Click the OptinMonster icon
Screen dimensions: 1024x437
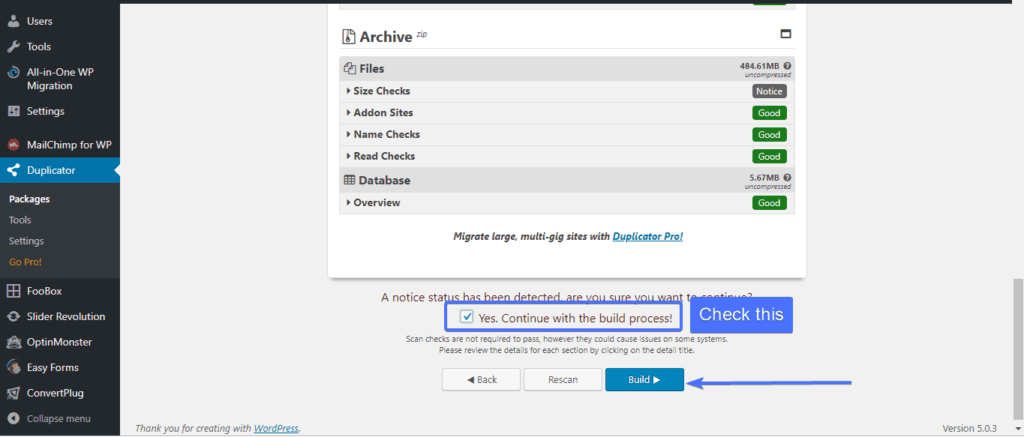tap(13, 342)
